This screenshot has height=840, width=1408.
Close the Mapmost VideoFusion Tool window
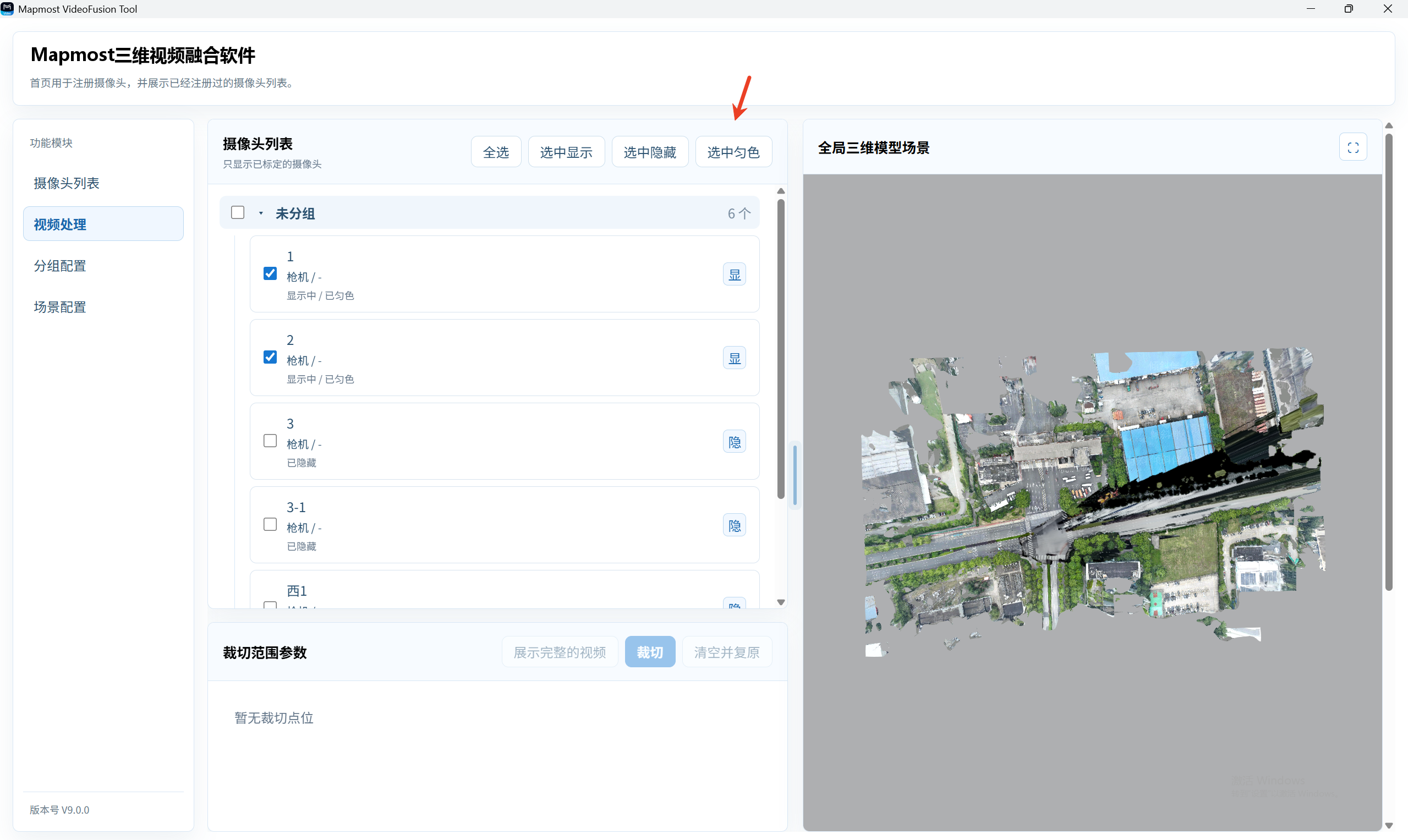coord(1388,8)
